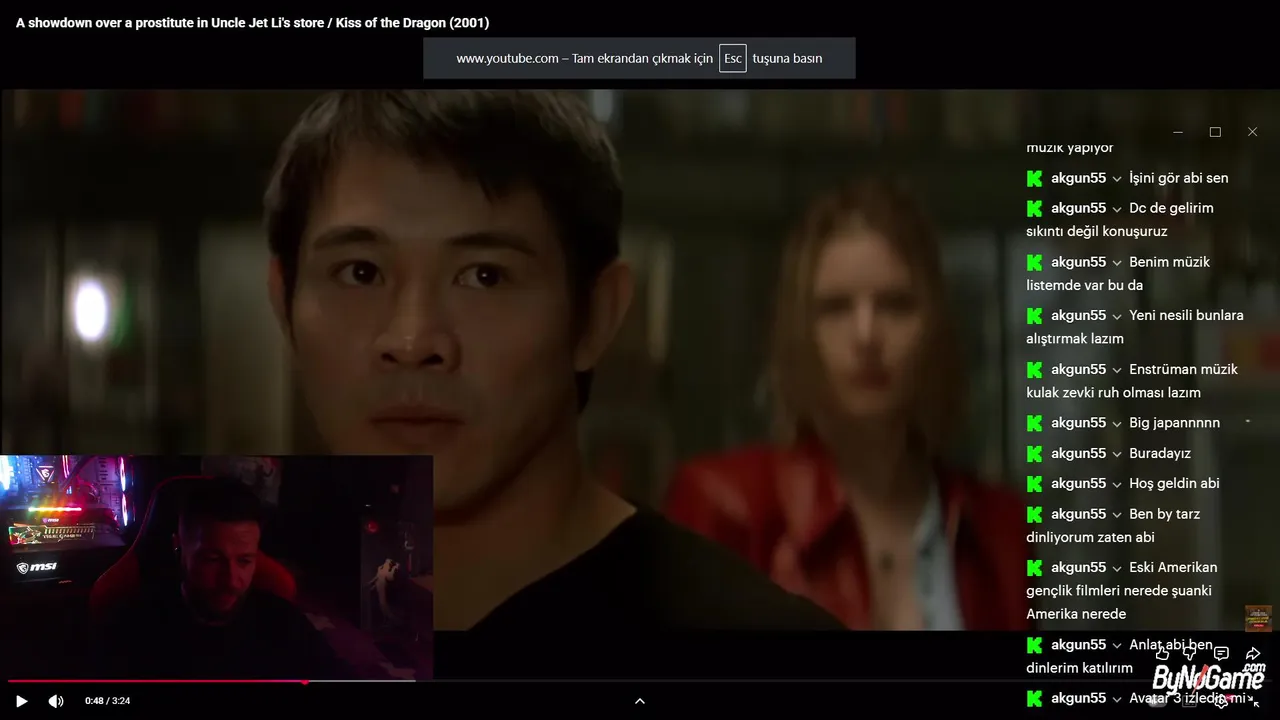Screen dimensions: 1280x720
Task: Click chat text 'Hoş geldin abi'
Action: (1174, 483)
